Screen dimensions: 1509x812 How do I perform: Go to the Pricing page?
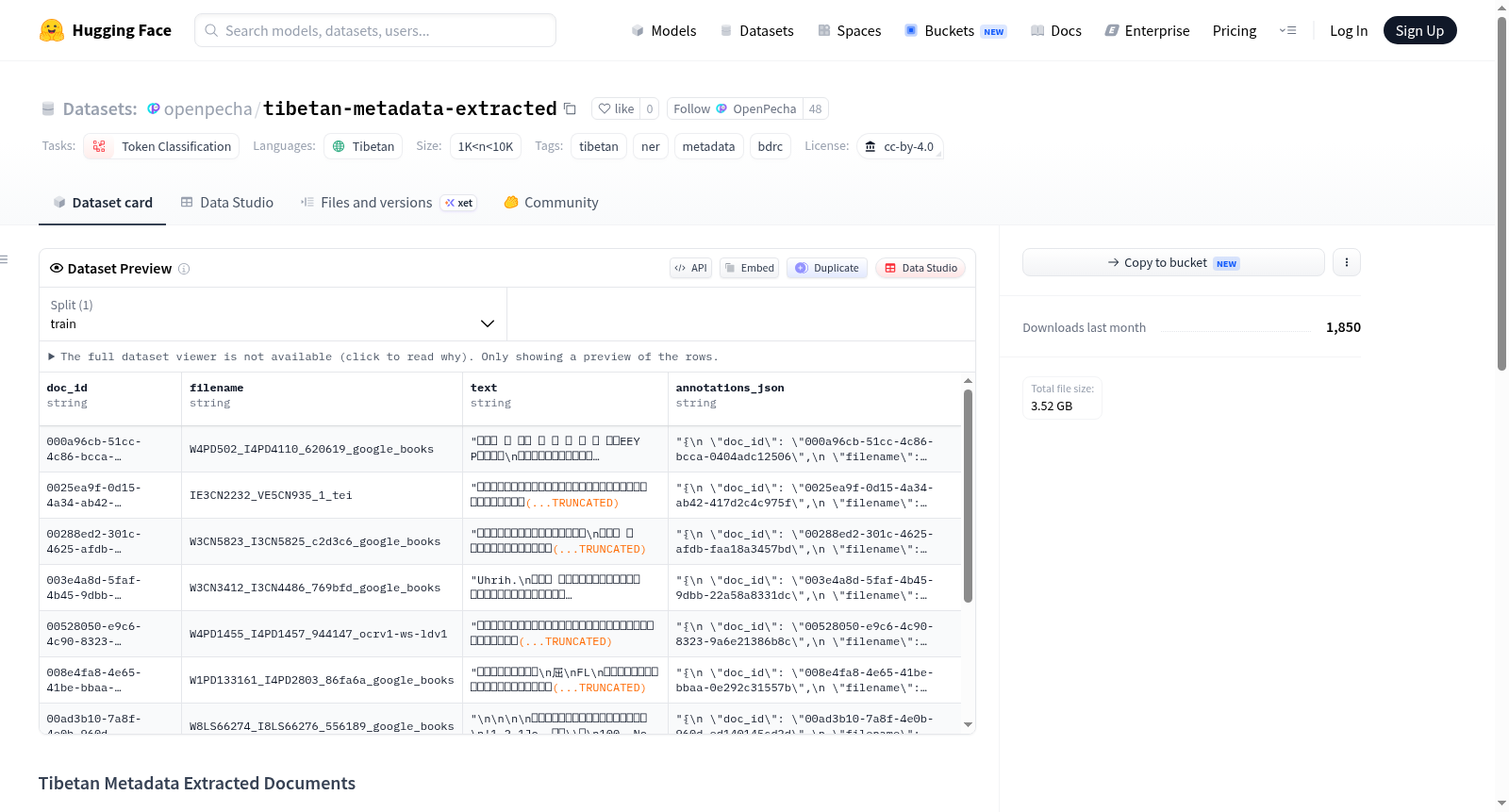pos(1235,30)
